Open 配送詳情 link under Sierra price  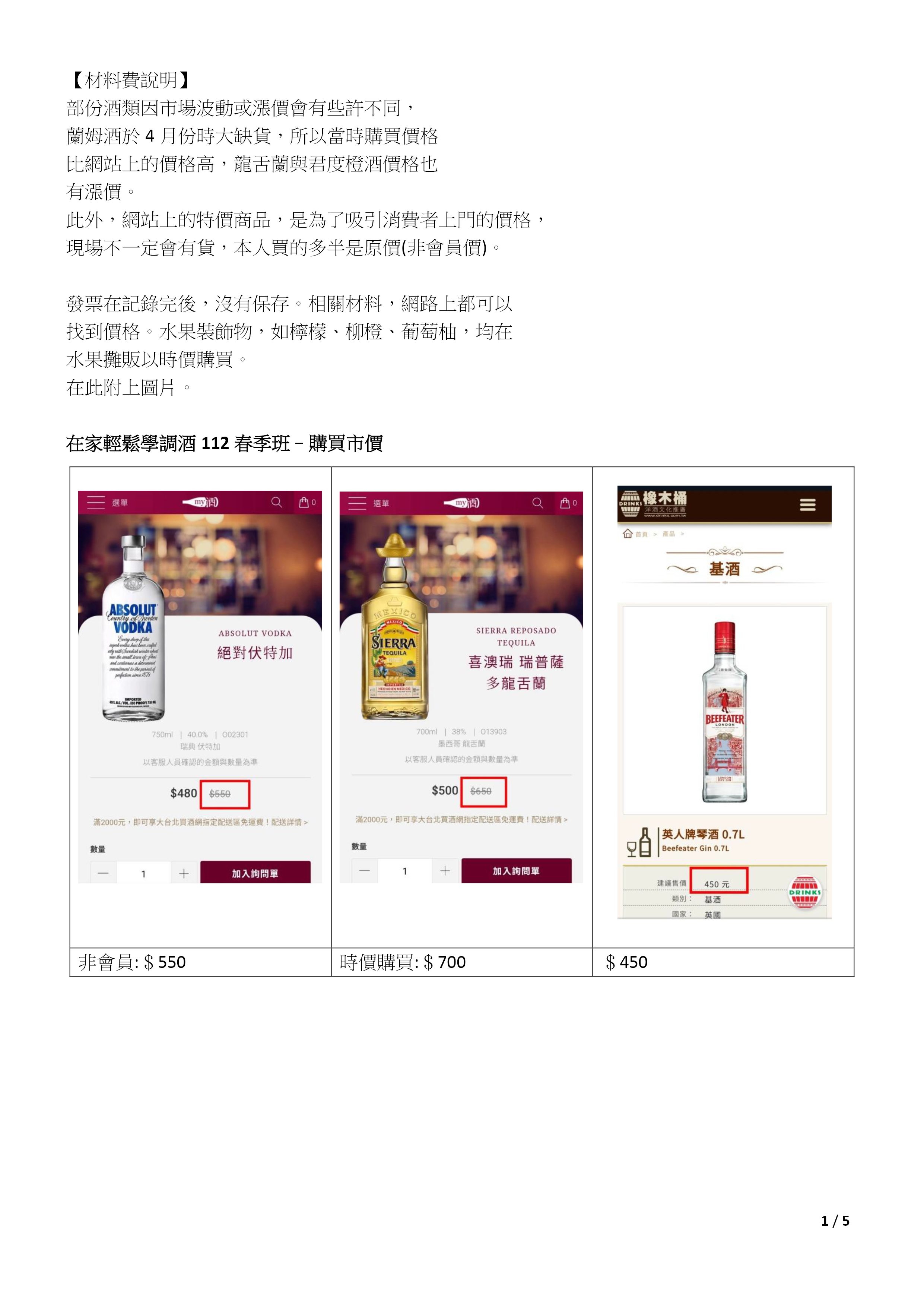(549, 819)
